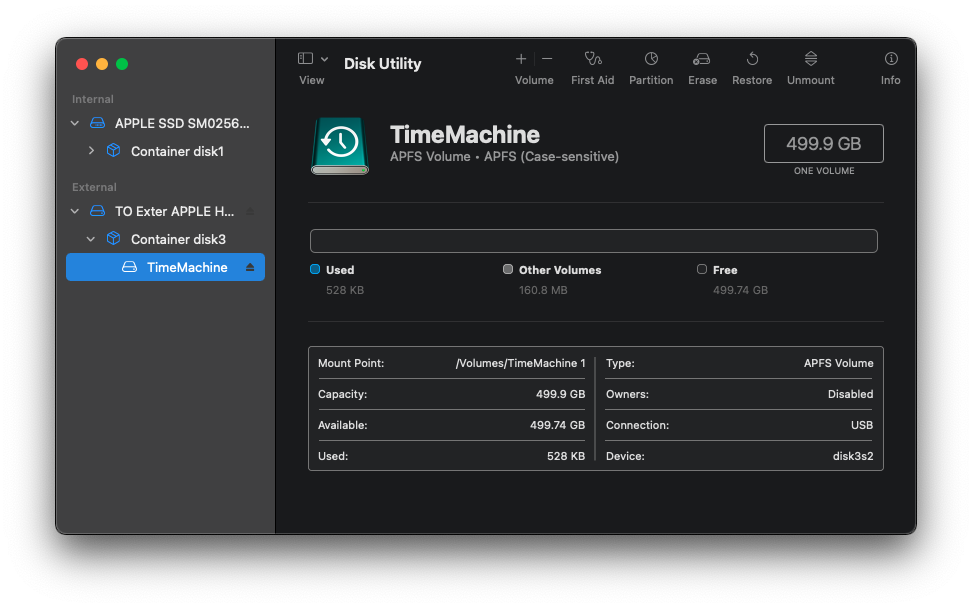Click the Available value 499.74 GB in table

click(557, 425)
